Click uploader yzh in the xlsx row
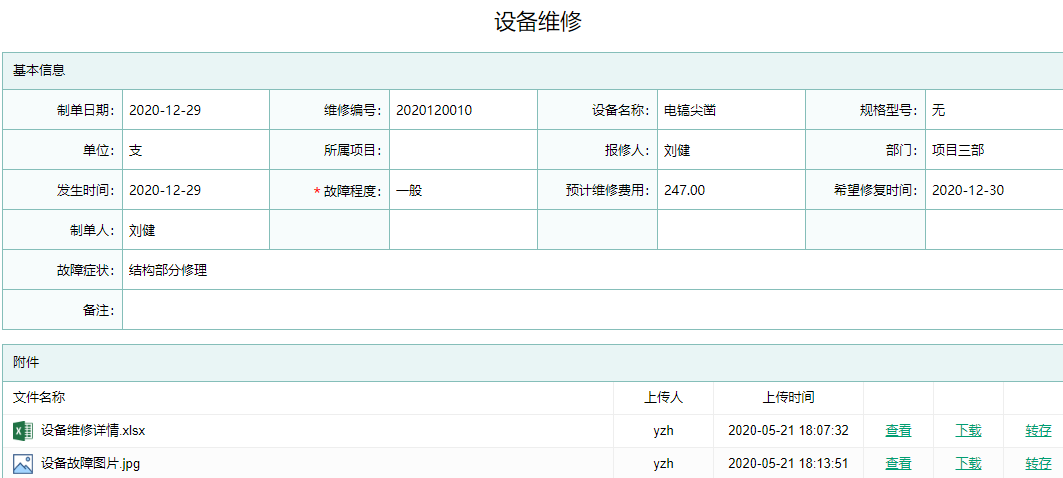The width and height of the screenshot is (1063, 478). 663,431
